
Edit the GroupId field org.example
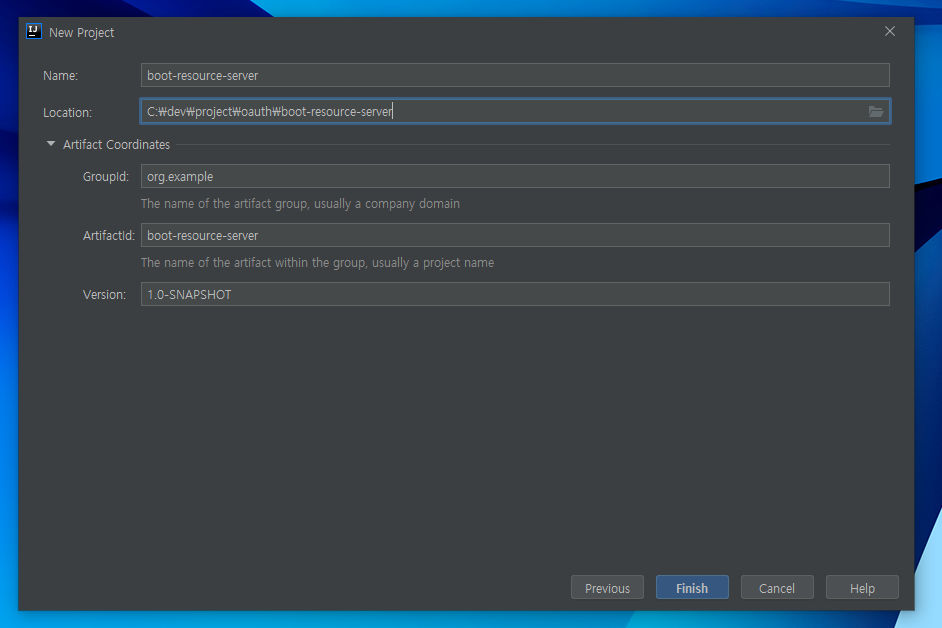point(515,177)
